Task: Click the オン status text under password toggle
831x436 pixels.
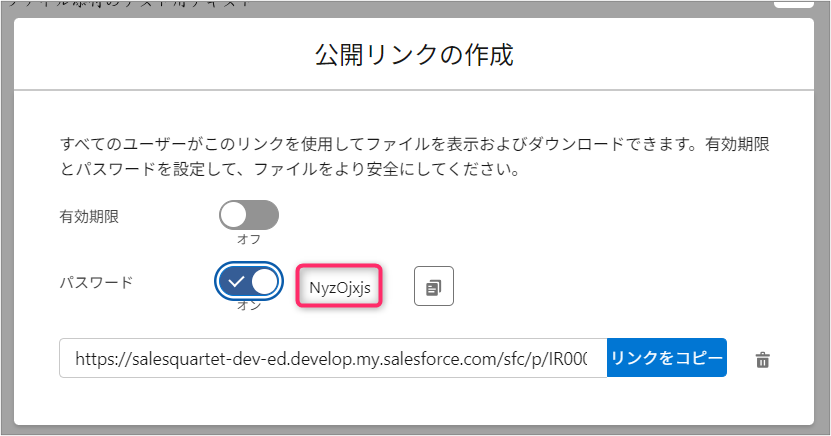Action: pos(248,306)
